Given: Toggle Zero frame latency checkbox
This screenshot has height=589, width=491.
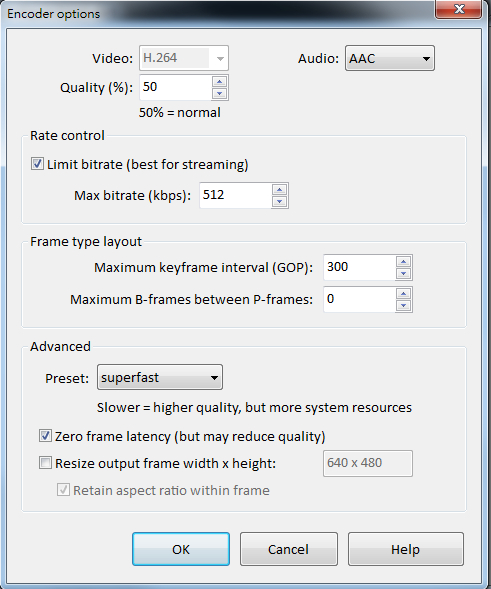Looking at the screenshot, I should click(x=45, y=436).
